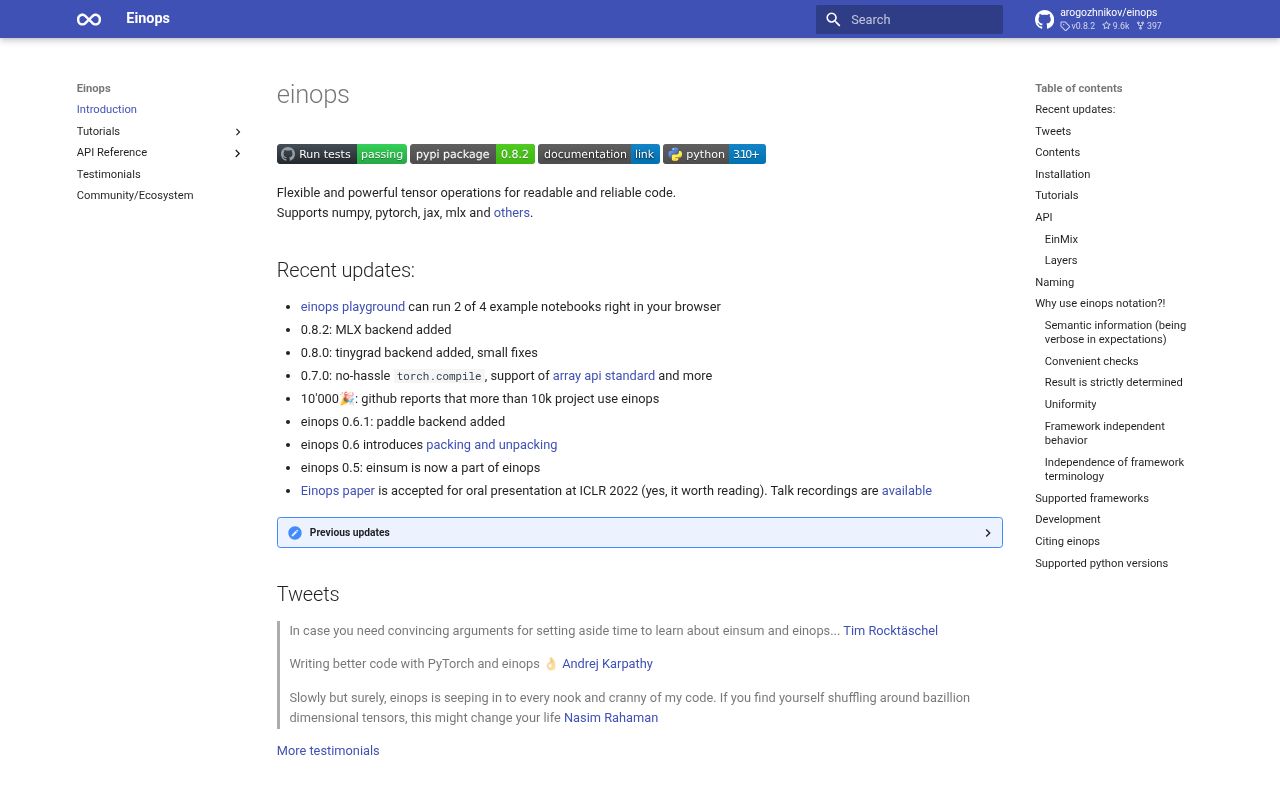
Task: Open Andrej Karpathy tweet link
Action: pyautogui.click(x=607, y=664)
